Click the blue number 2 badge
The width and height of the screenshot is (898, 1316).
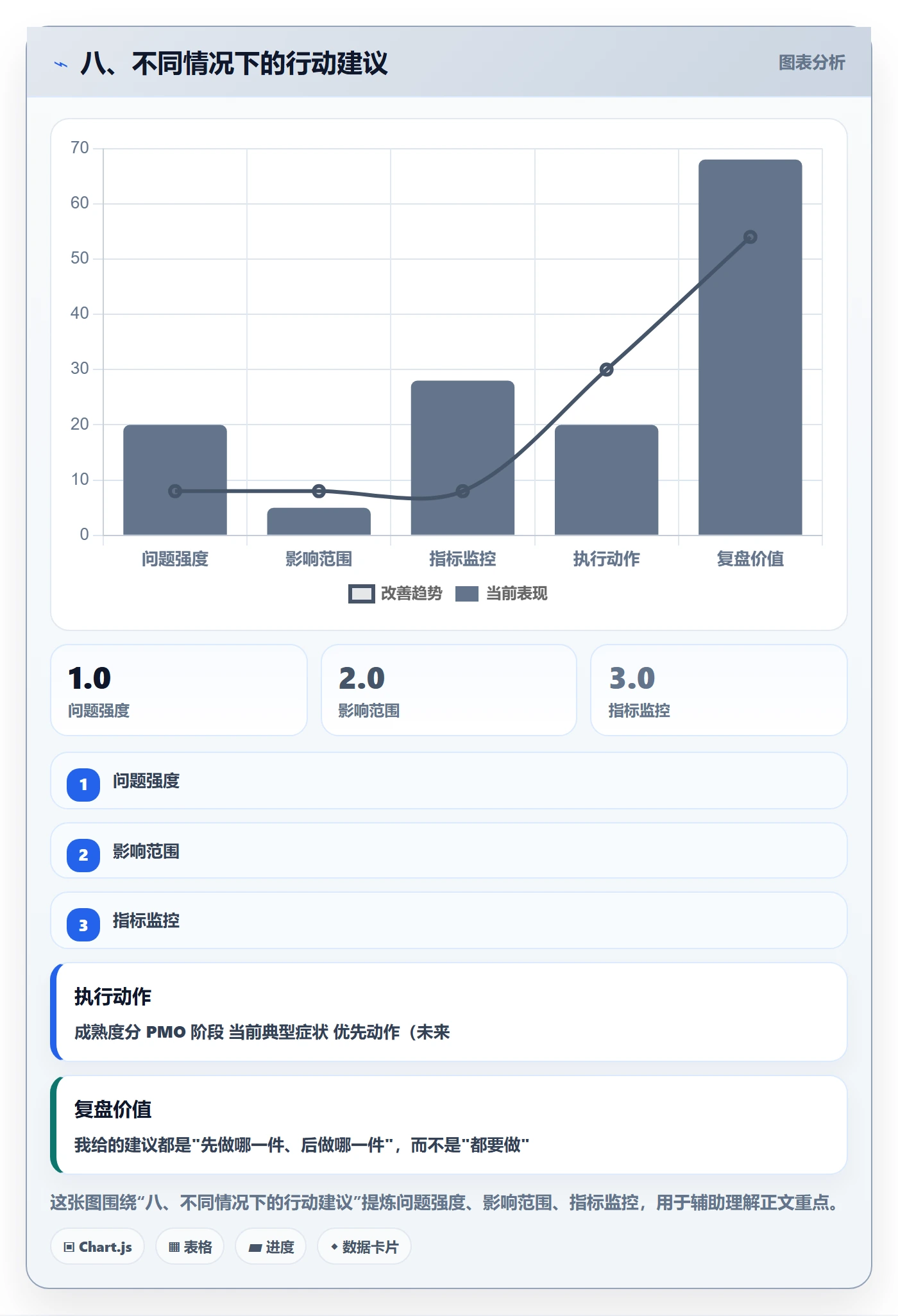[83, 856]
